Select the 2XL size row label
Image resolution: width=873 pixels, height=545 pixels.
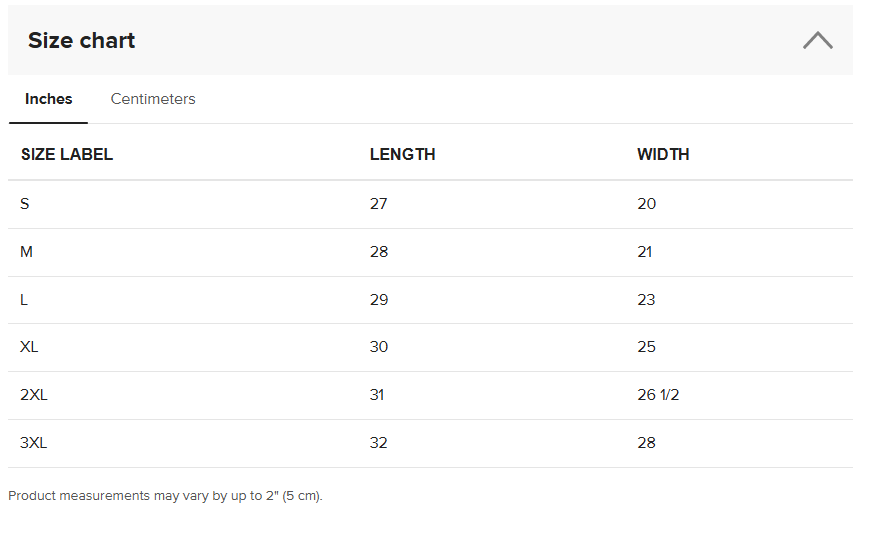34,395
